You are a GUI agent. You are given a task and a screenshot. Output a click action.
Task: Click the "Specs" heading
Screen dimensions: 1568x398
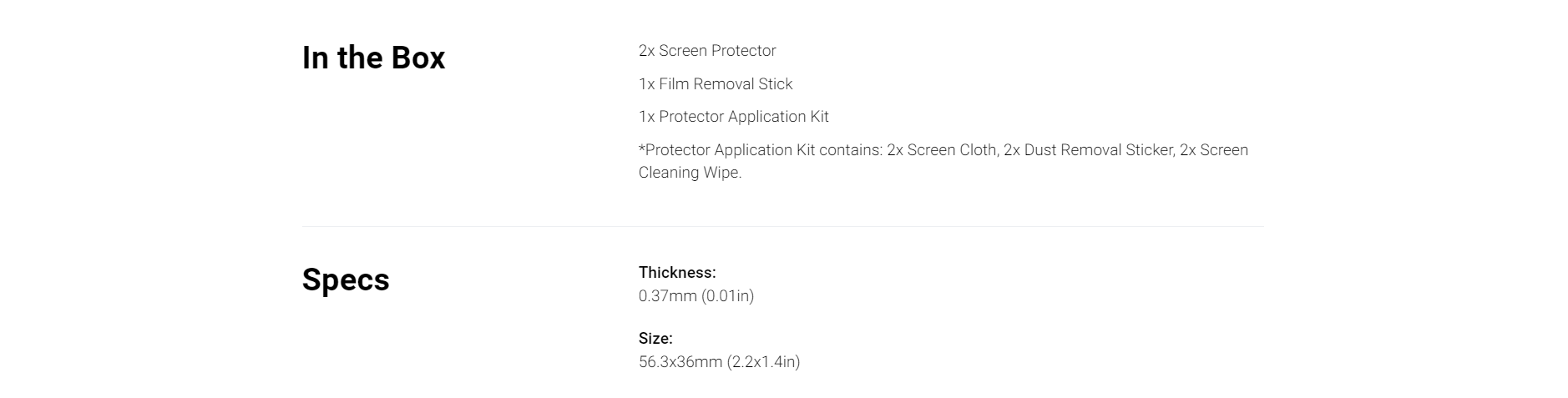[x=346, y=280]
